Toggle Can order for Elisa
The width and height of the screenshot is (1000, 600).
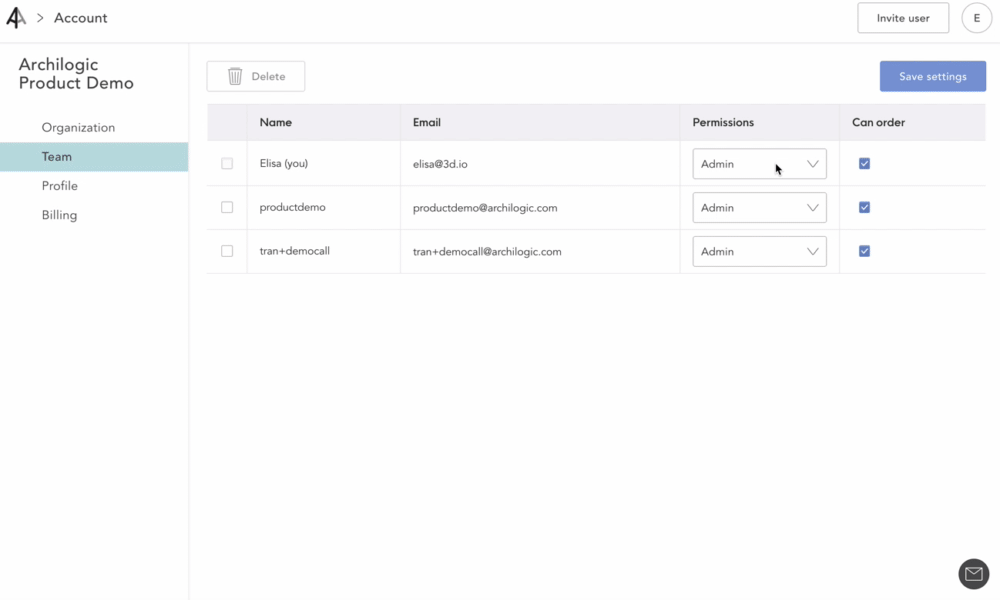pyautogui.click(x=864, y=164)
